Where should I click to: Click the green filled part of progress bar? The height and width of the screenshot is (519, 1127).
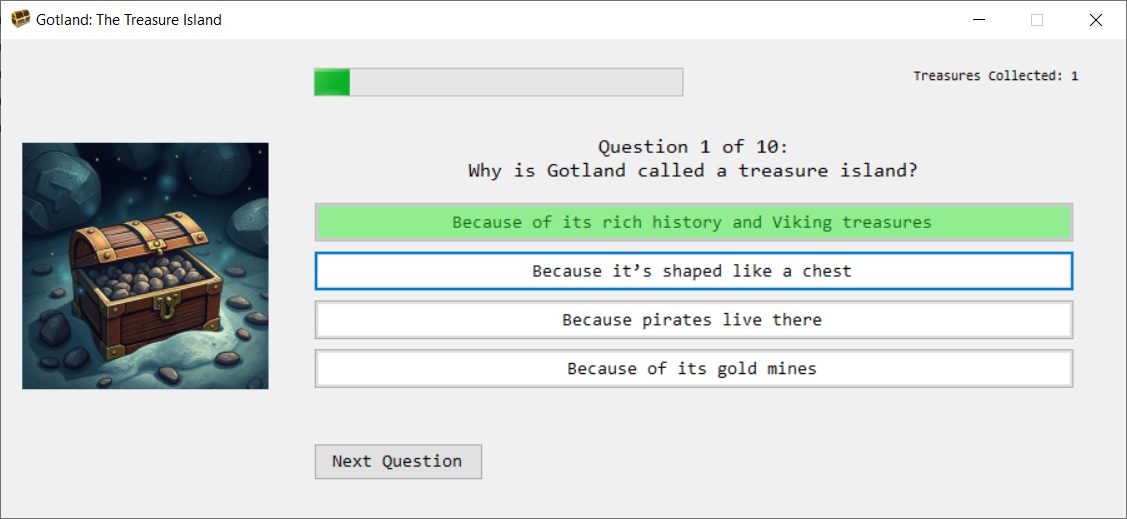click(332, 82)
